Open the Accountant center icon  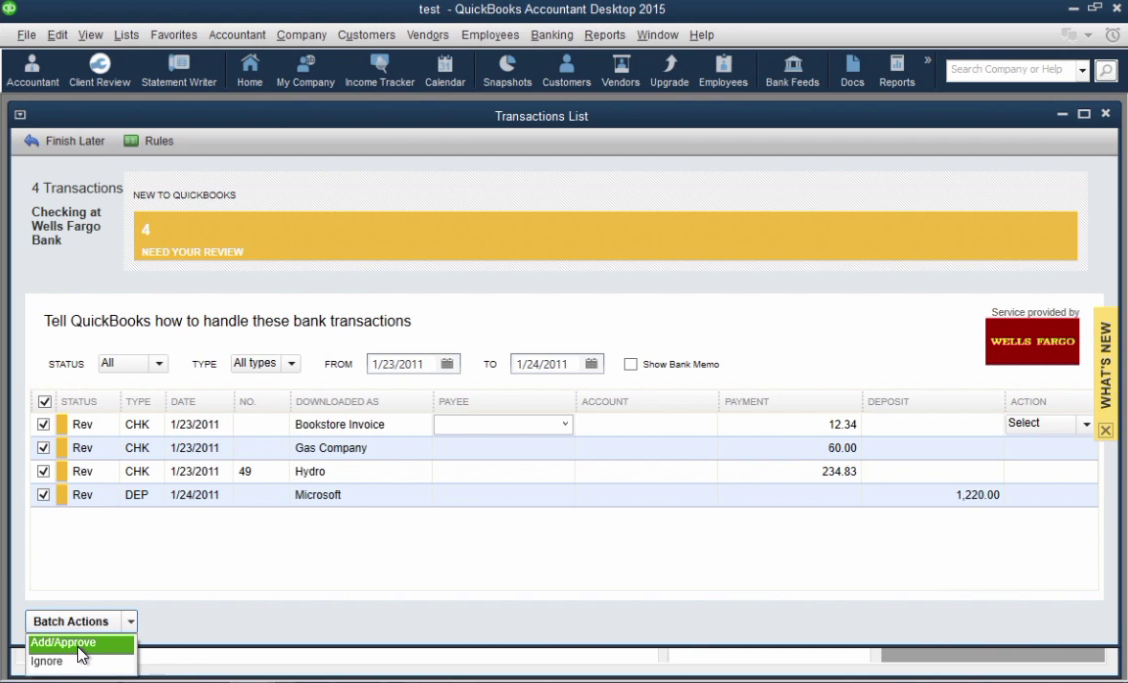[x=32, y=71]
